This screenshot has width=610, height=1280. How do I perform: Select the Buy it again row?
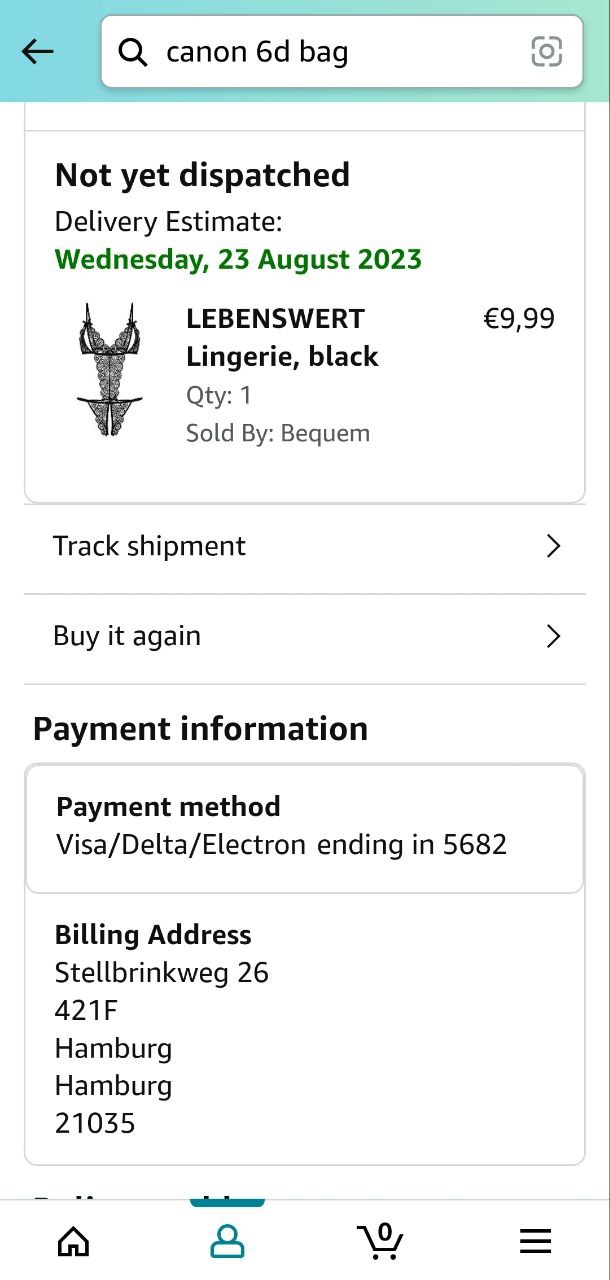300,636
